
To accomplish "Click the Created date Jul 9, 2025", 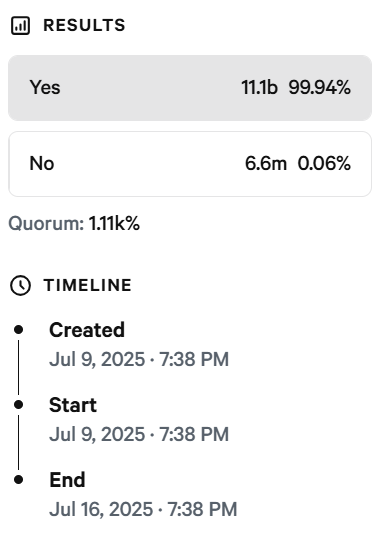I will 97,359.
